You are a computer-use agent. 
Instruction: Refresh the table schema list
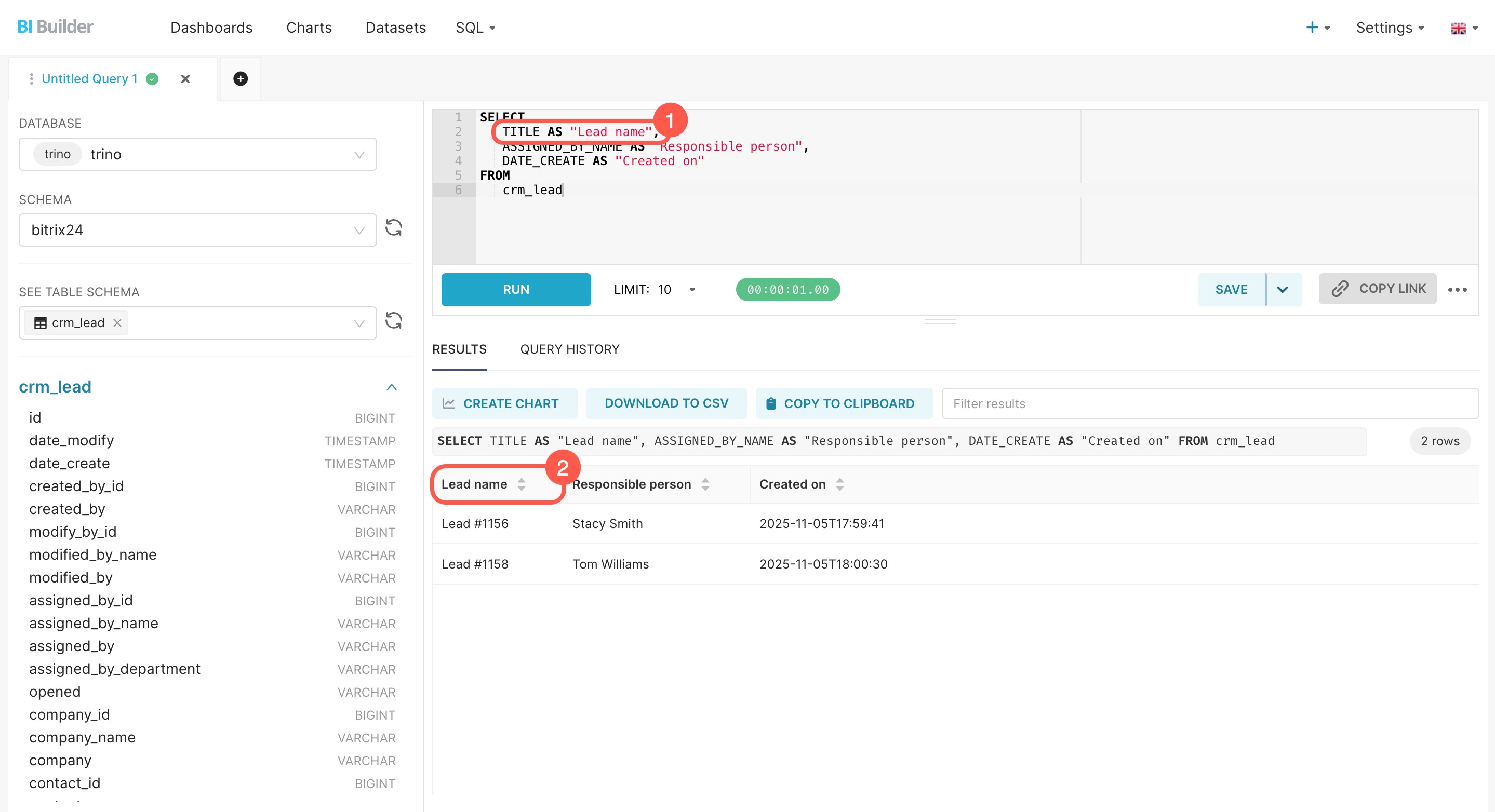click(x=393, y=321)
